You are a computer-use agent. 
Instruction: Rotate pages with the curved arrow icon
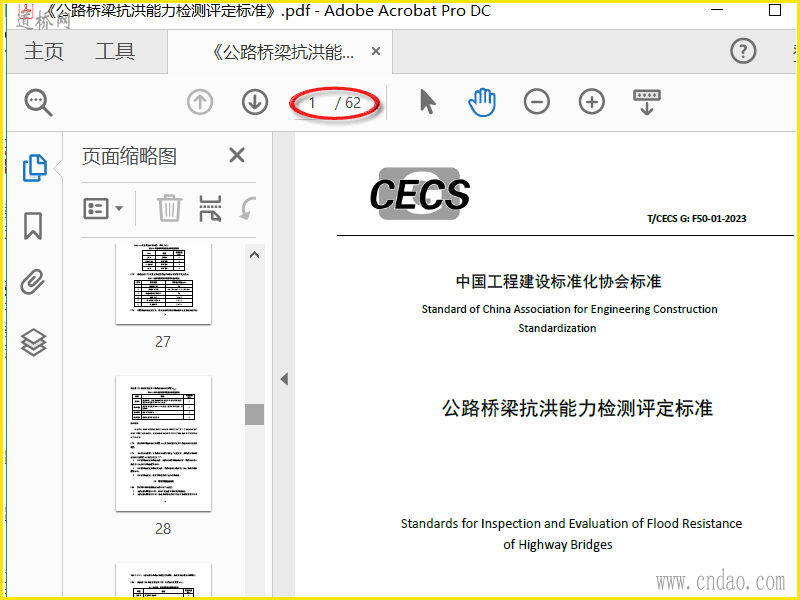247,208
